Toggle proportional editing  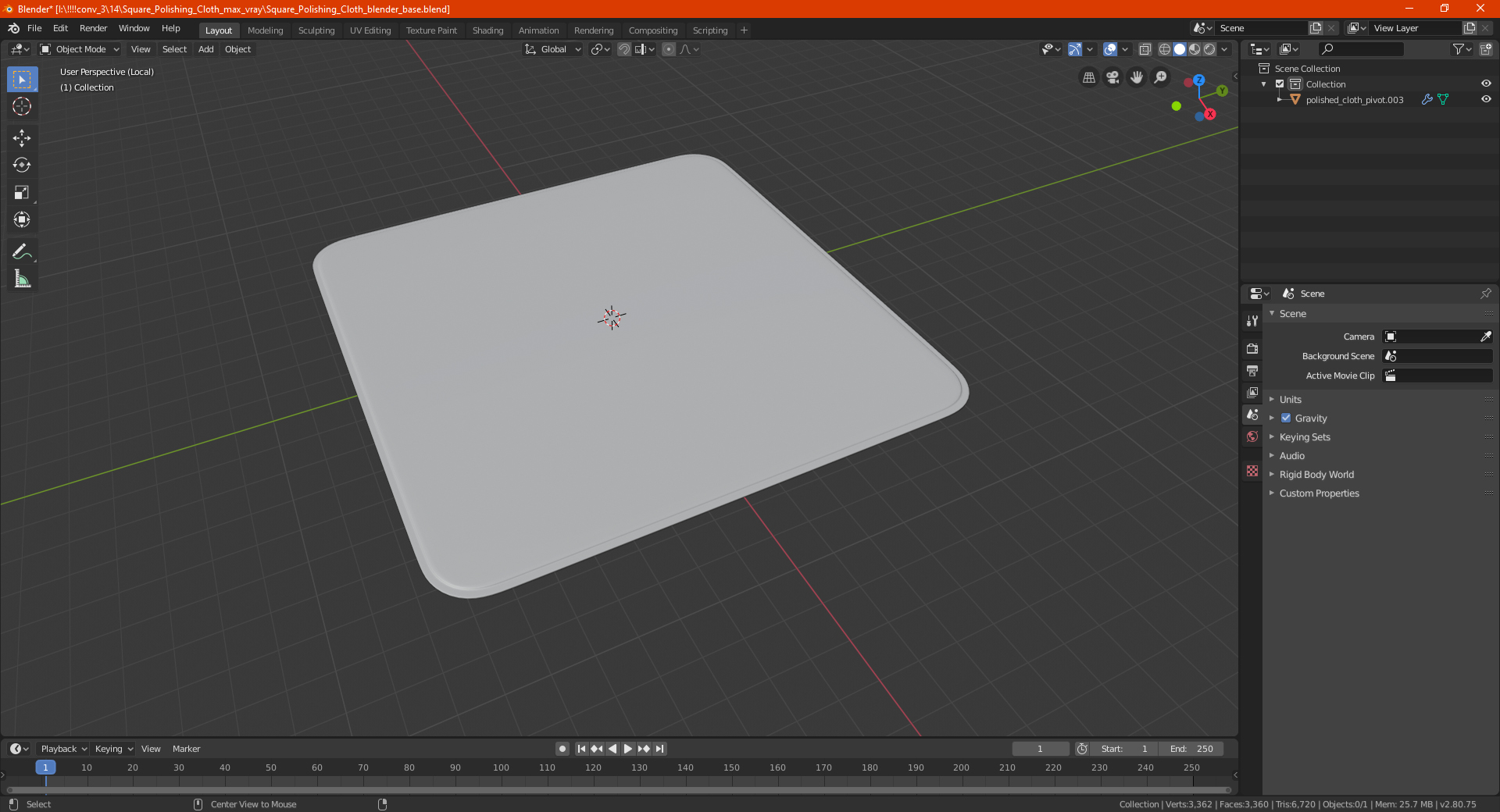click(x=669, y=49)
